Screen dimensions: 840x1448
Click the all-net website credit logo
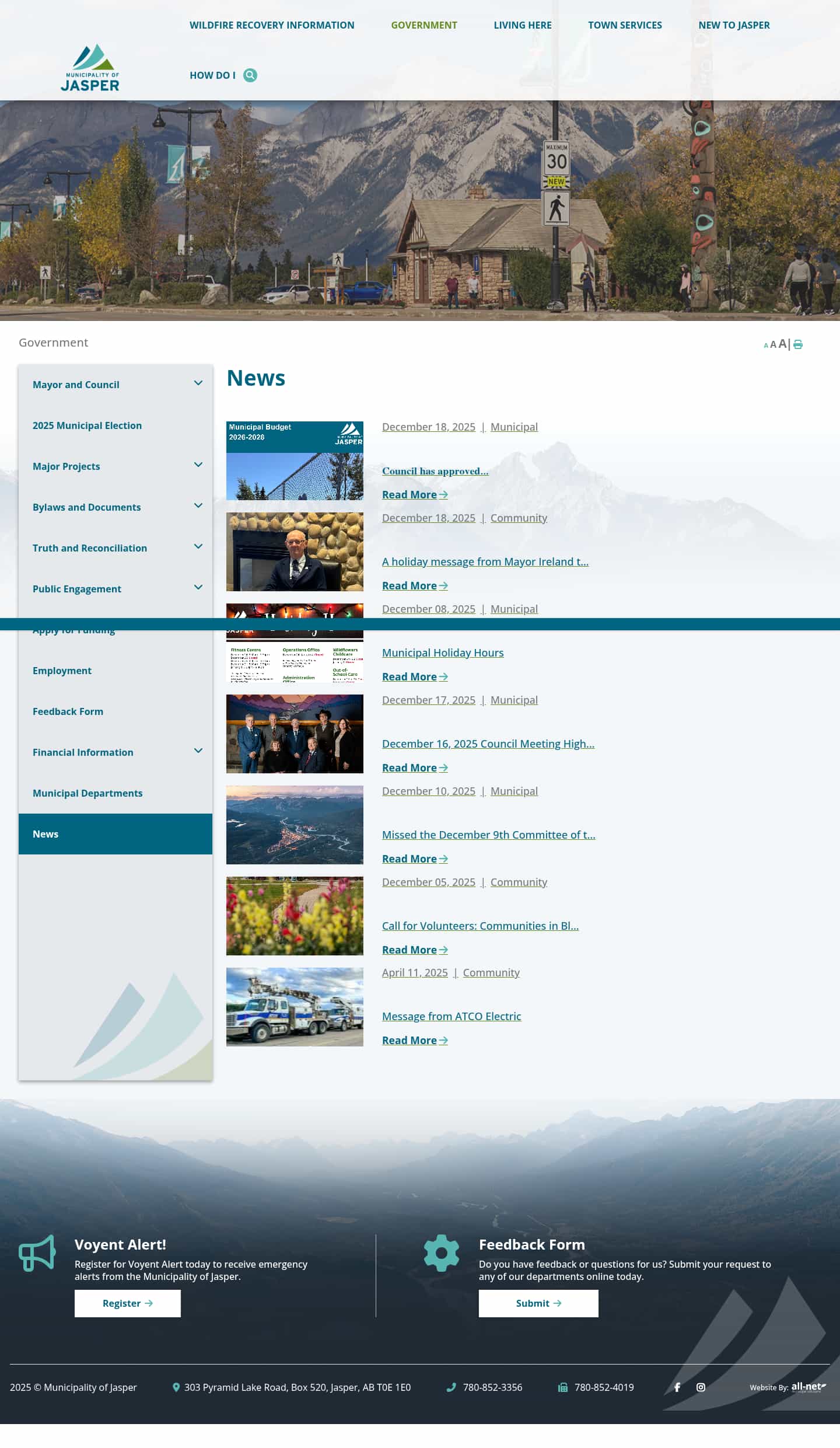click(x=808, y=1387)
